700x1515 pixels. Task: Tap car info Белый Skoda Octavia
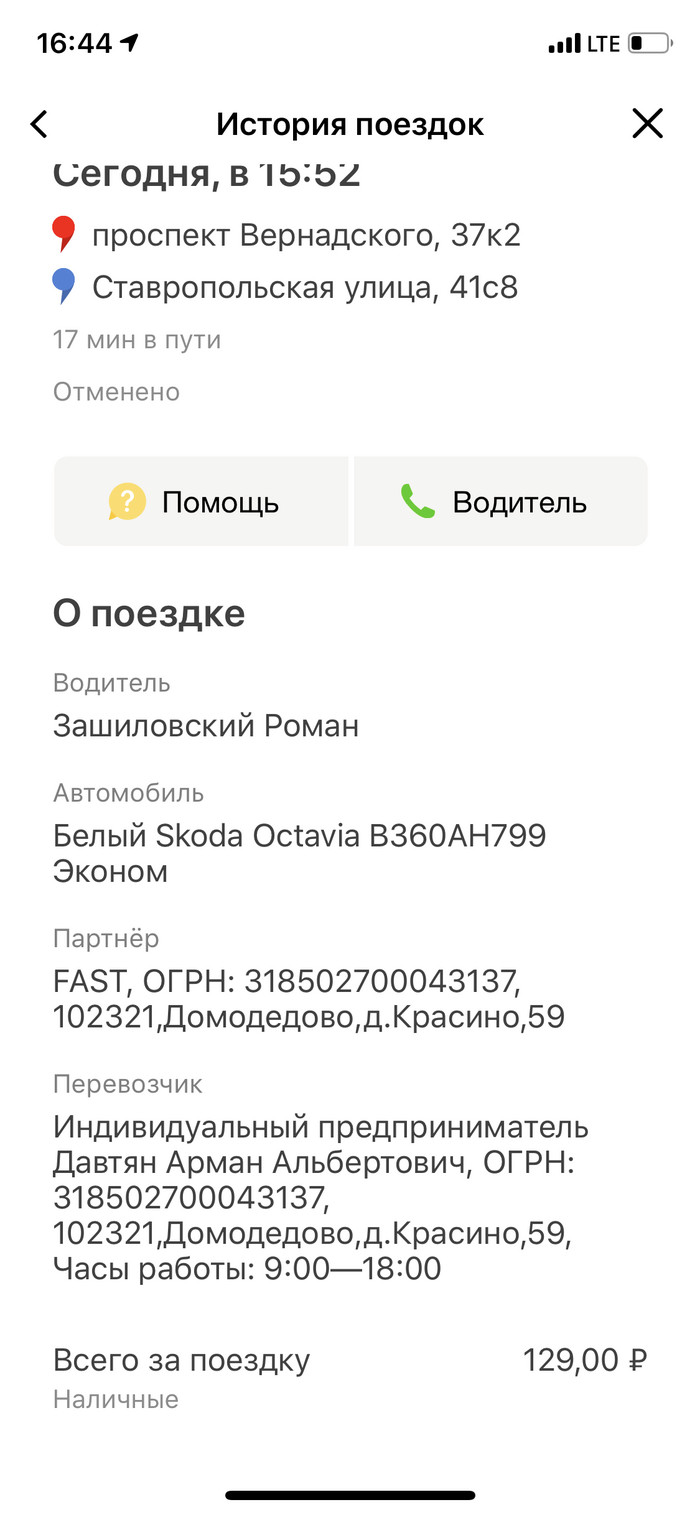pyautogui.click(x=299, y=836)
